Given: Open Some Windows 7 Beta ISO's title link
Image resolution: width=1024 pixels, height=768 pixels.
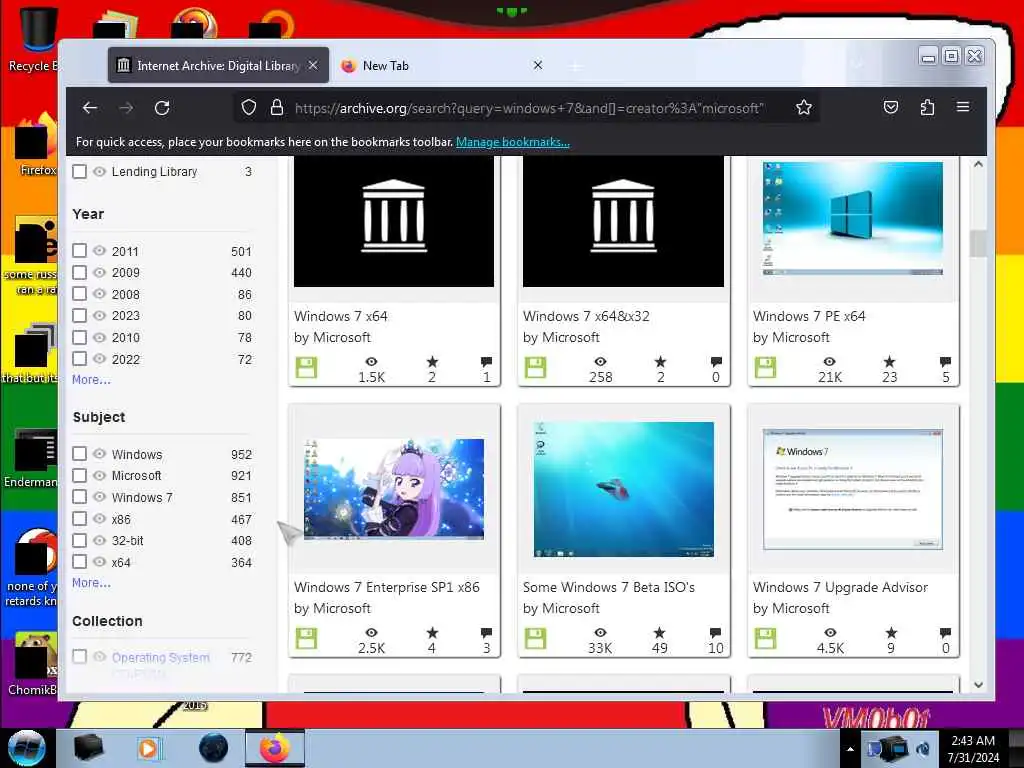Looking at the screenshot, I should [609, 587].
